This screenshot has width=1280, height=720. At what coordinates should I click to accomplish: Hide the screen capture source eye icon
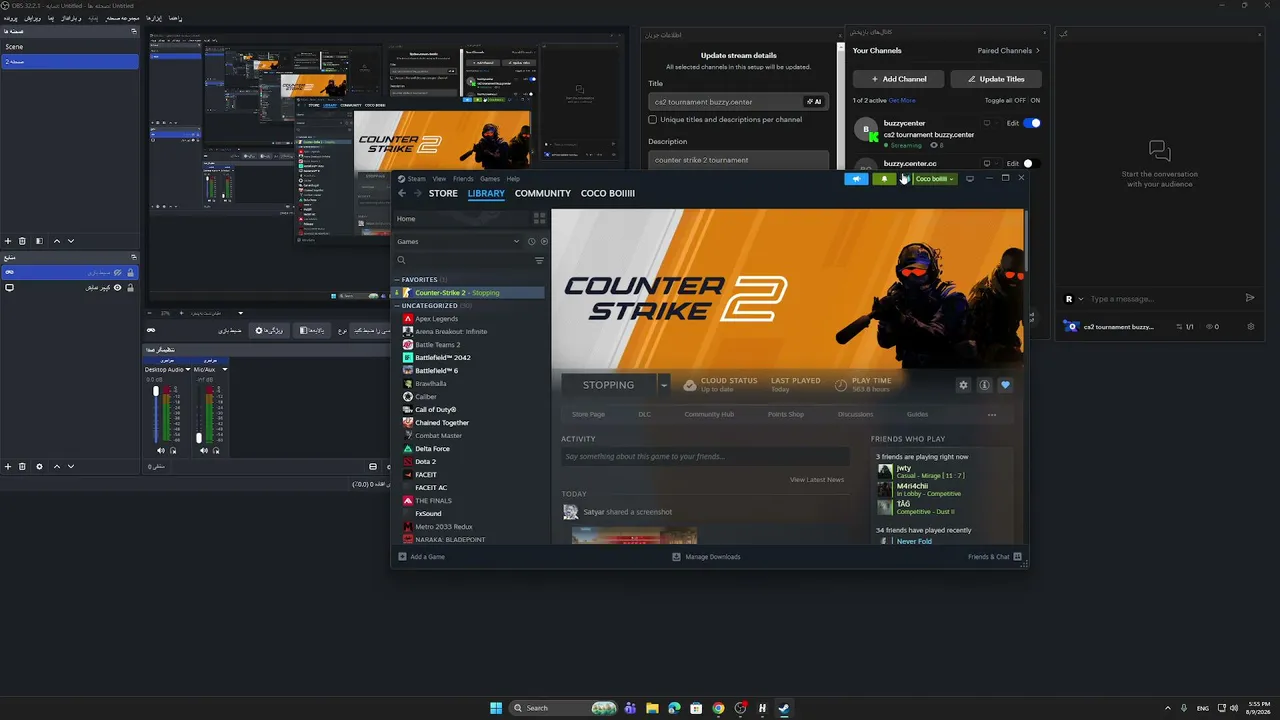(118, 288)
